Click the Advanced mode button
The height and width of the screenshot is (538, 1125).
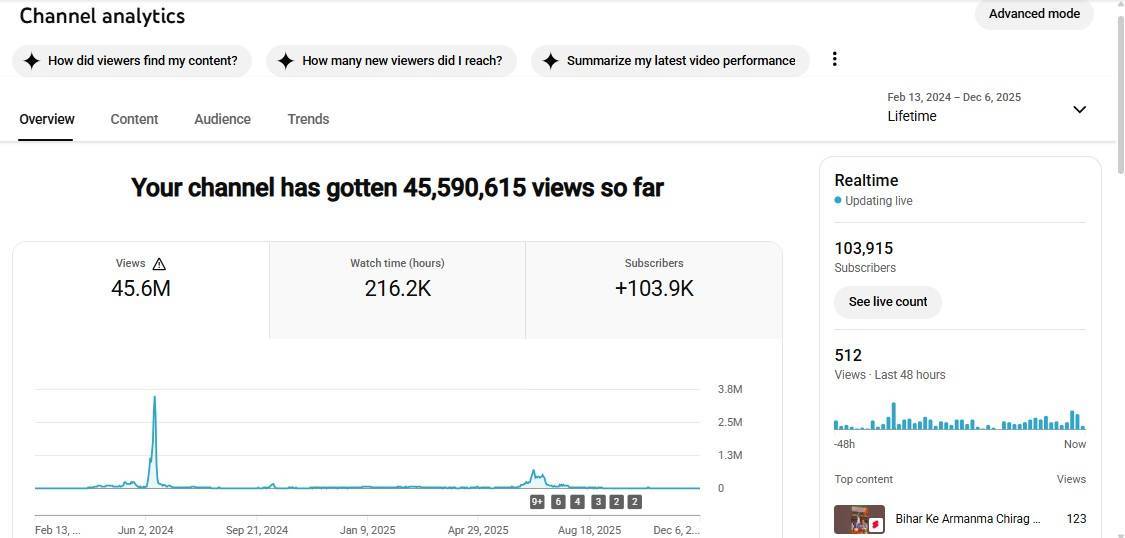[x=1034, y=14]
